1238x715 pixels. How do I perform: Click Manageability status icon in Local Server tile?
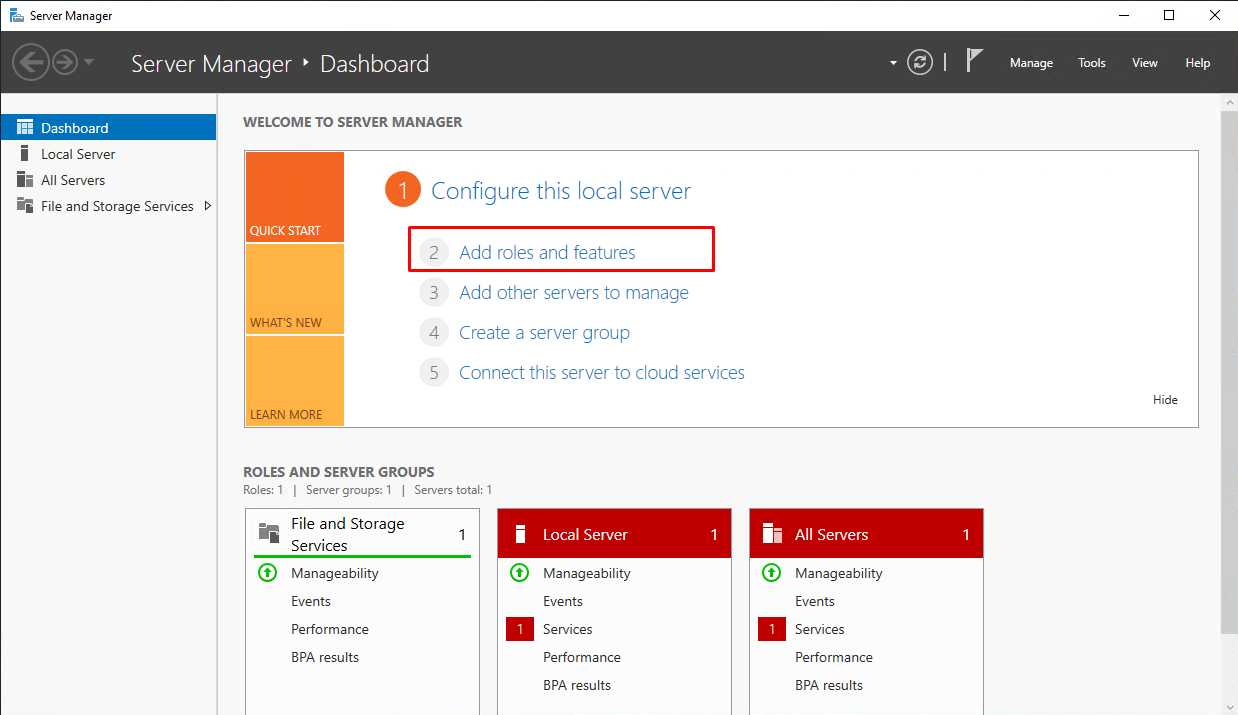click(519, 573)
